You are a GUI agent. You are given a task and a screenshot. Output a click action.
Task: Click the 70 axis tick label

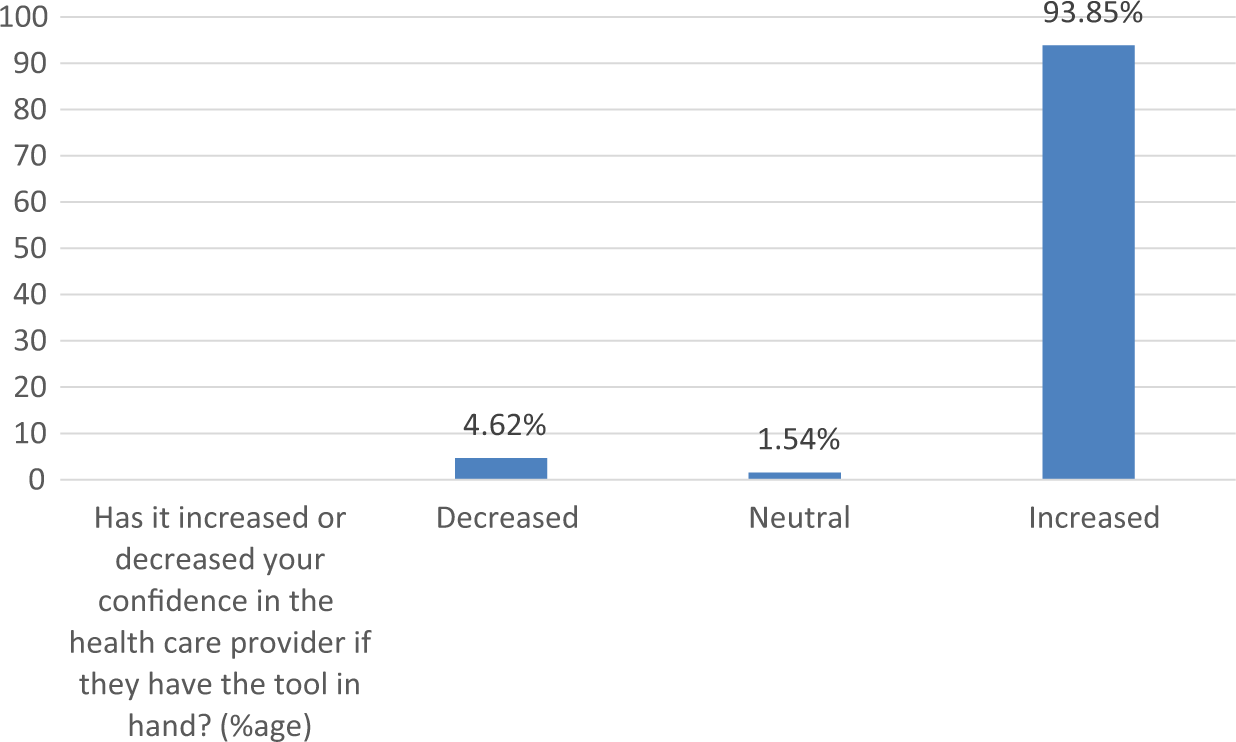click(x=30, y=156)
